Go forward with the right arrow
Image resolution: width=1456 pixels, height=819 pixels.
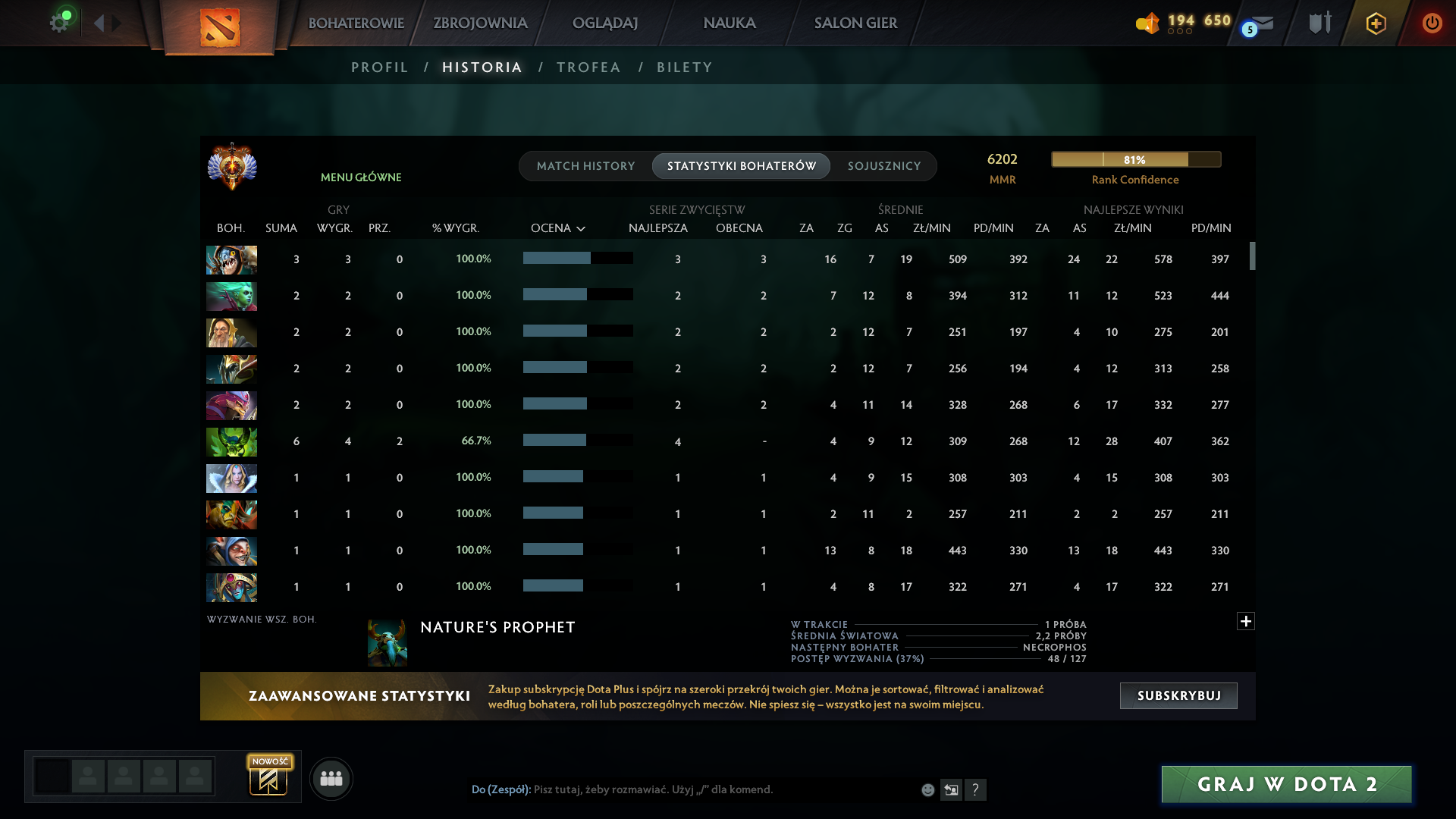coord(117,23)
